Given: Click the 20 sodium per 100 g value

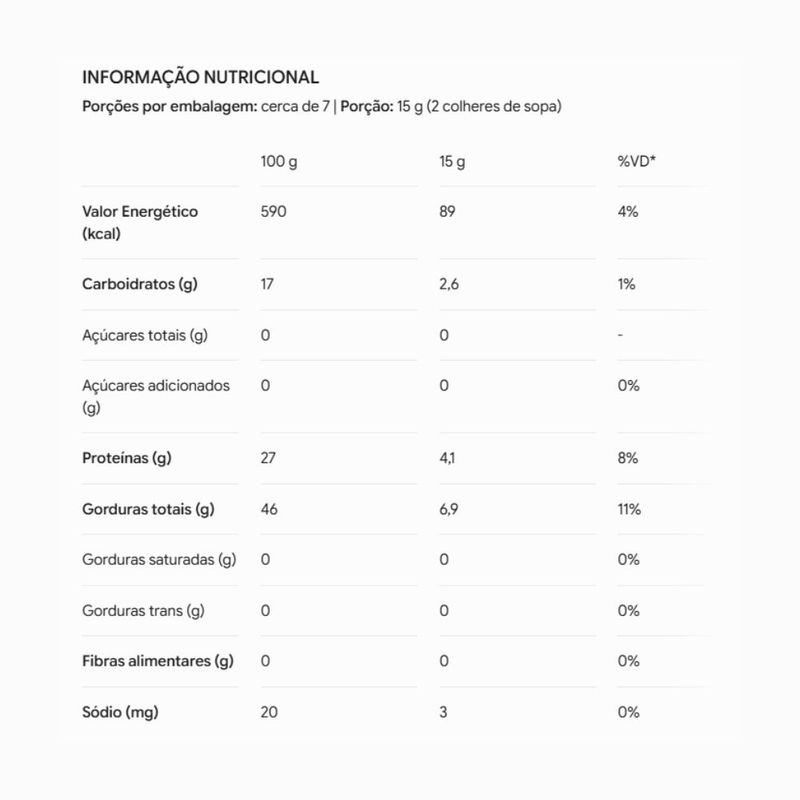Looking at the screenshot, I should click(x=269, y=712).
